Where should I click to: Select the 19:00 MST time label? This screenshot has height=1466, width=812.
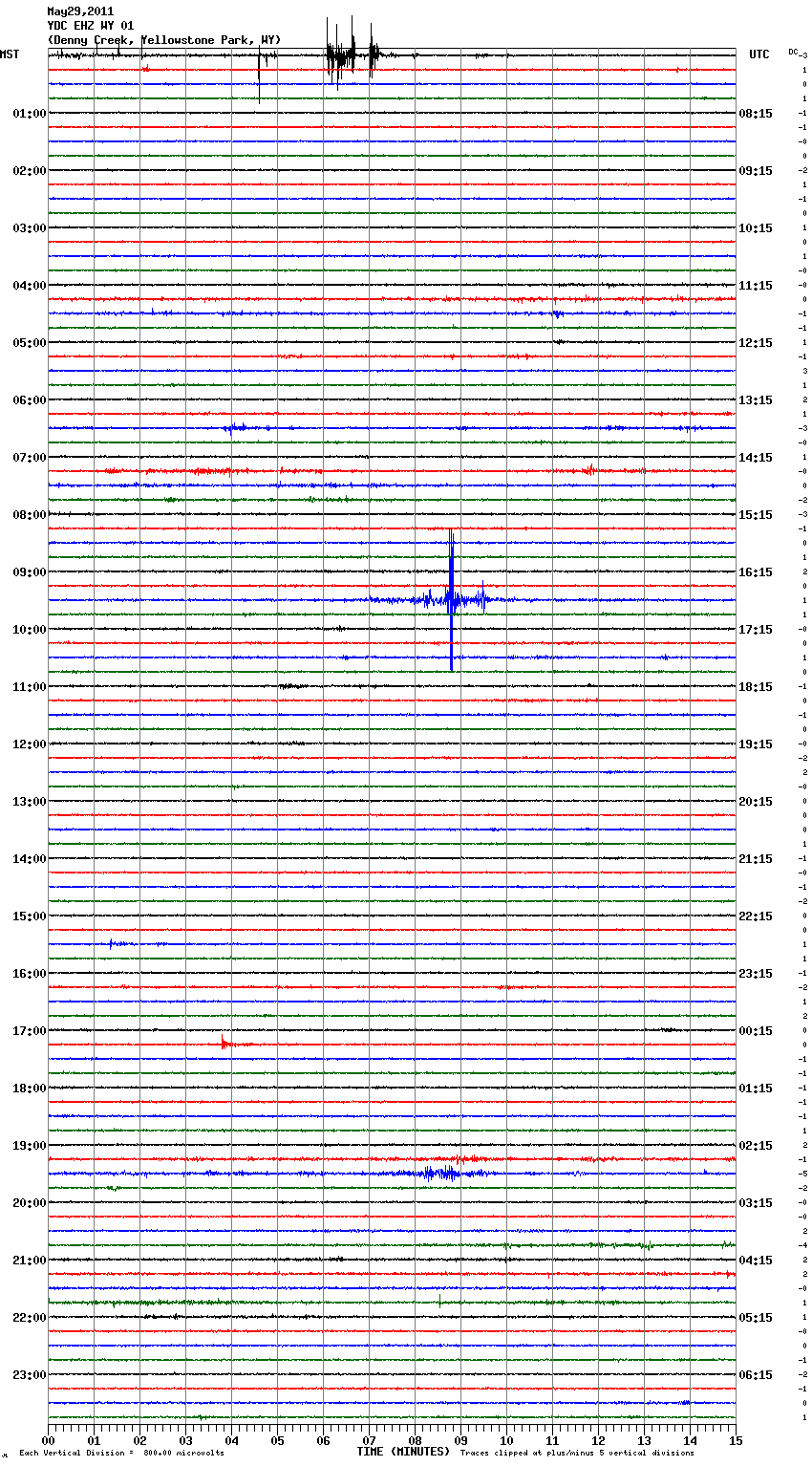tap(30, 1146)
